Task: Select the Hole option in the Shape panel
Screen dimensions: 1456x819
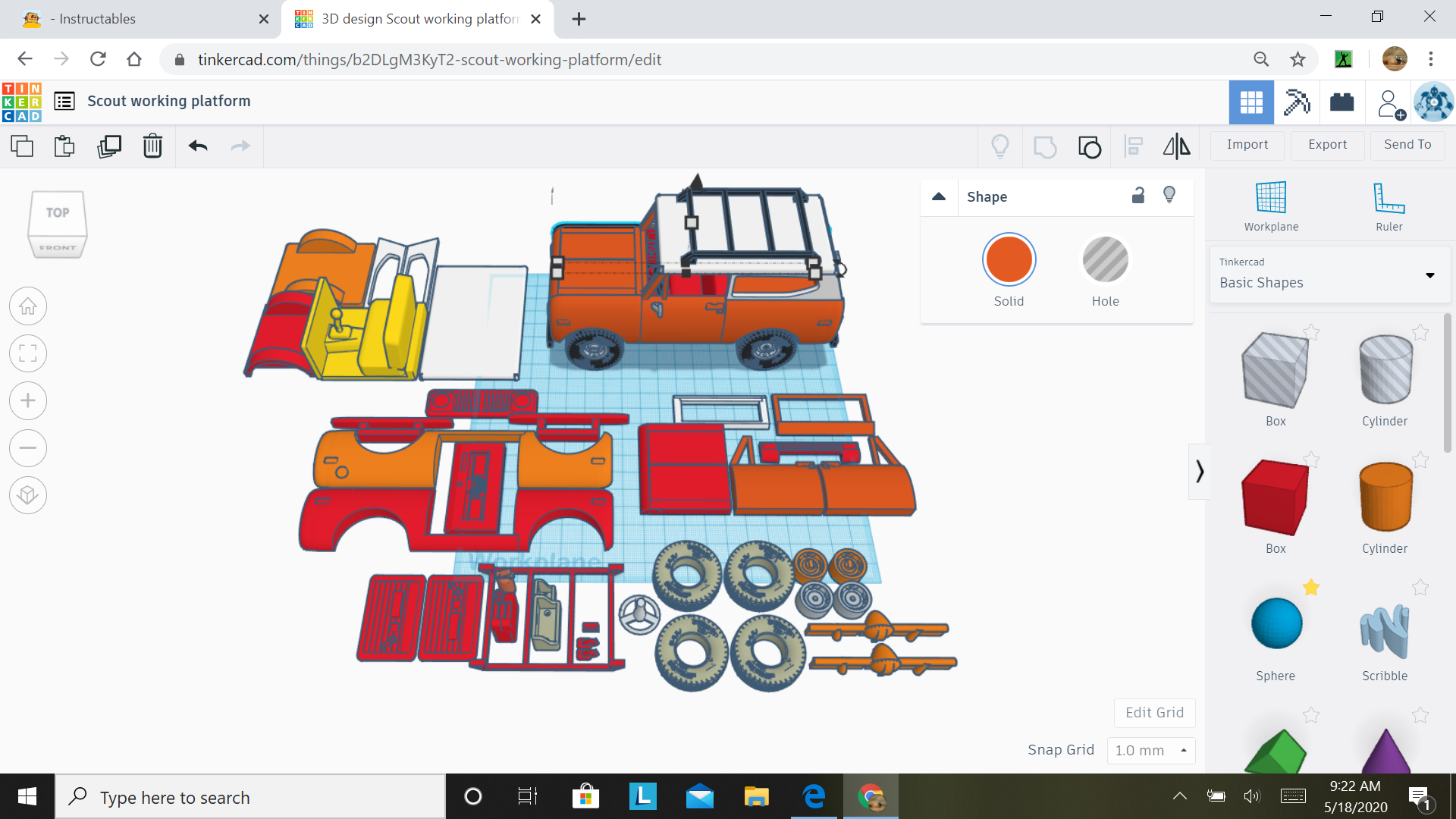Action: 1105,259
